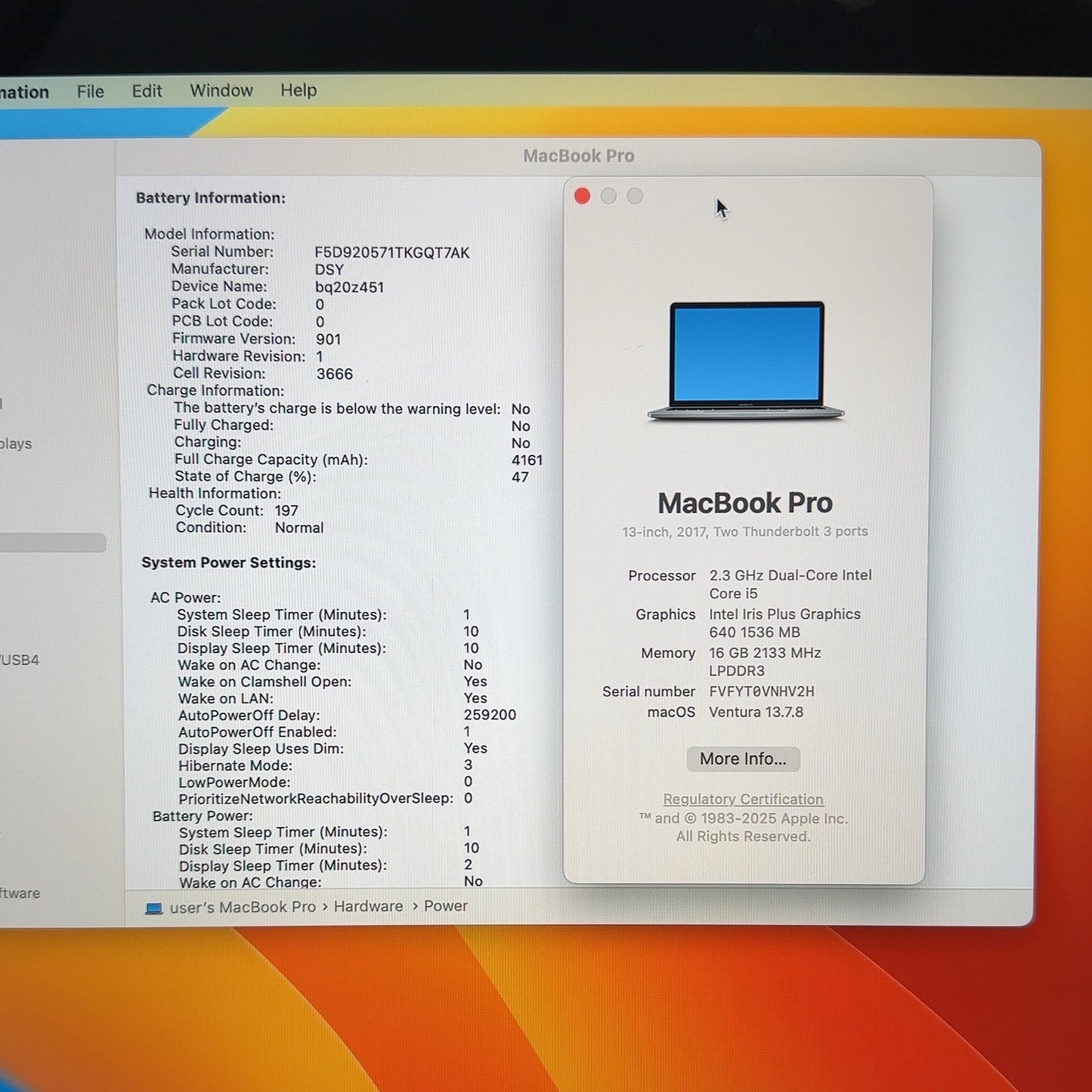Click the "Battery Information:" heading
The width and height of the screenshot is (1092, 1092).
(x=211, y=198)
